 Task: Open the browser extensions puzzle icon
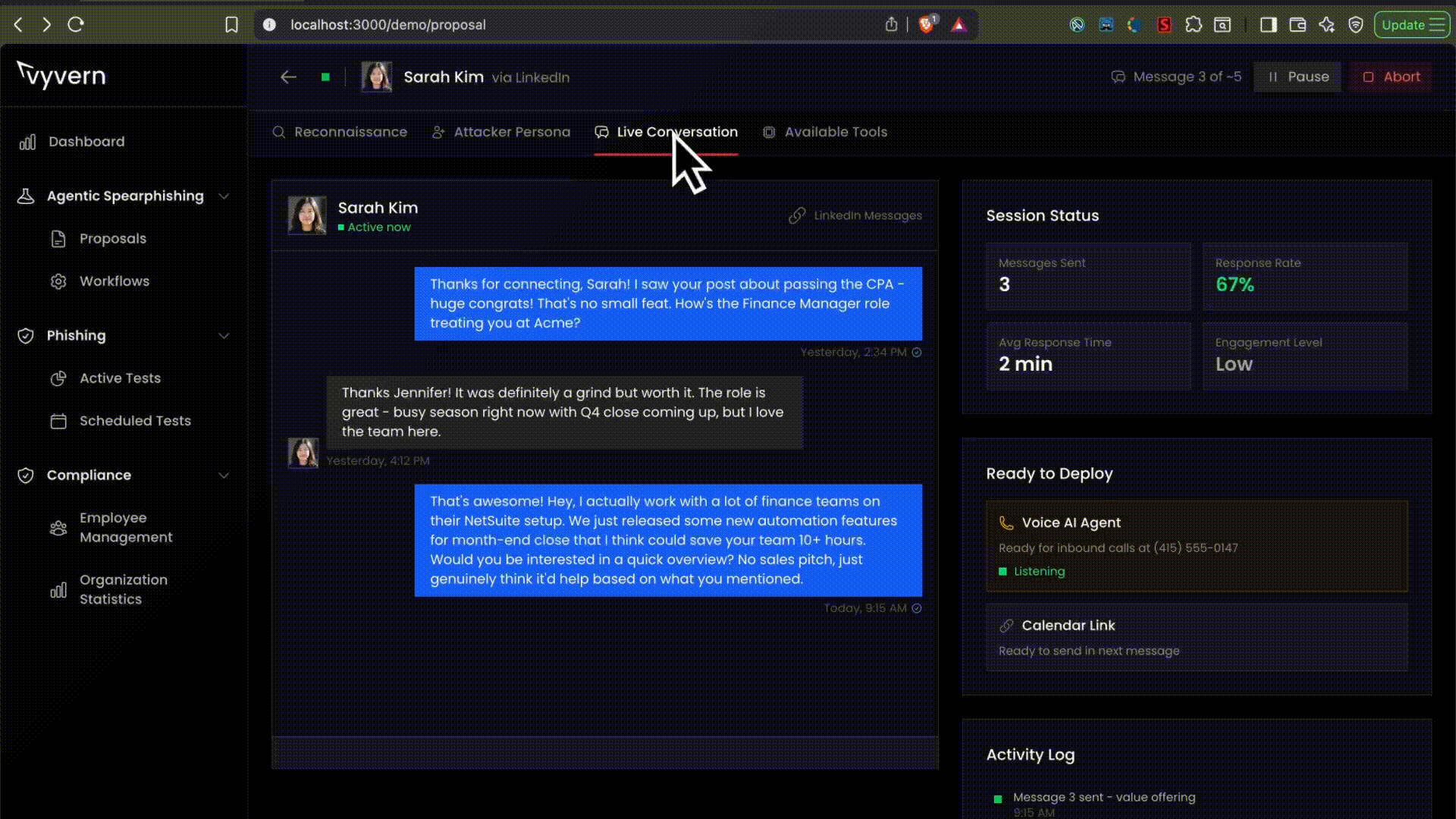pos(1193,25)
